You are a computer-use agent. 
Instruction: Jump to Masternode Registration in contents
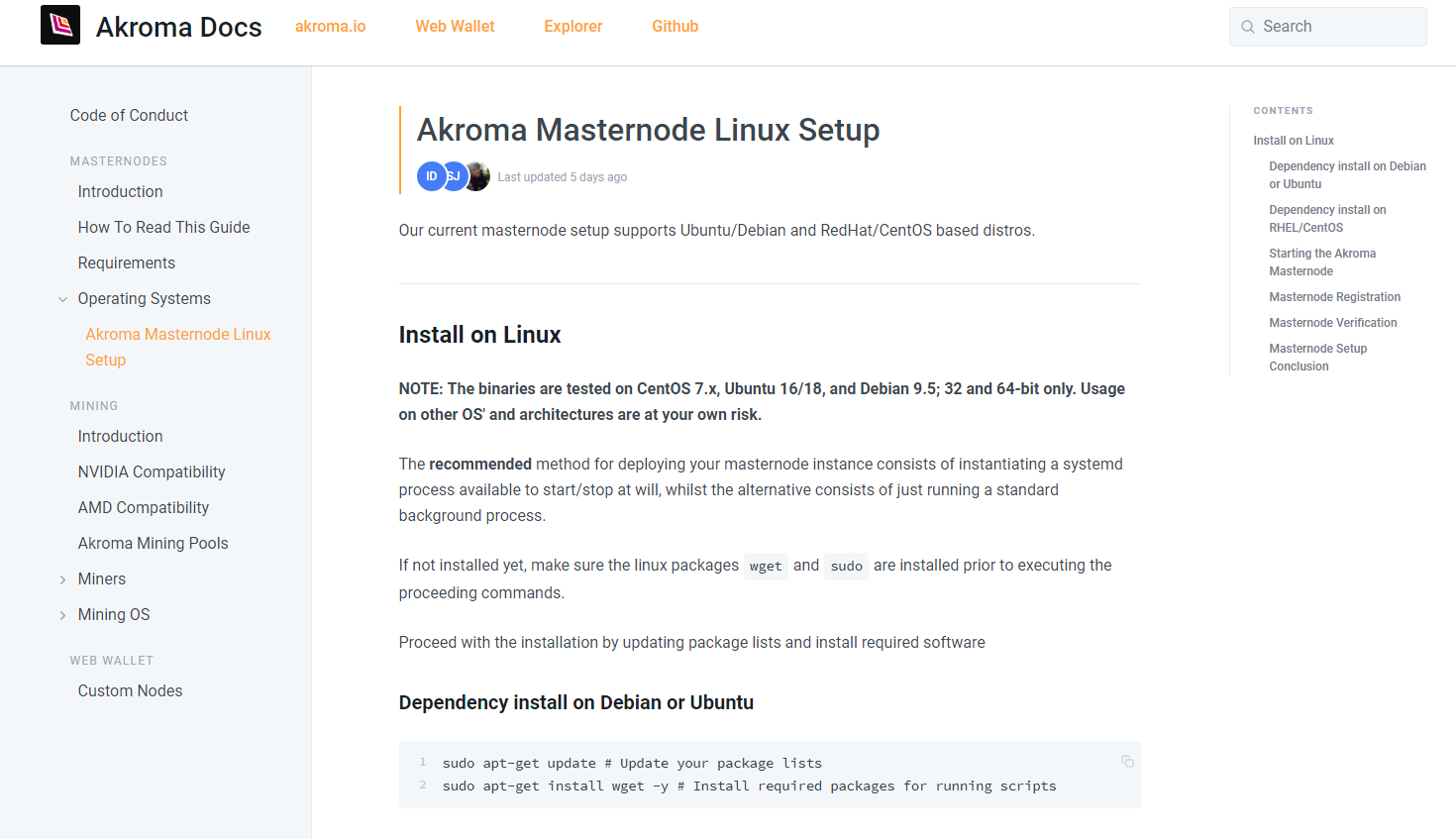[1334, 297]
